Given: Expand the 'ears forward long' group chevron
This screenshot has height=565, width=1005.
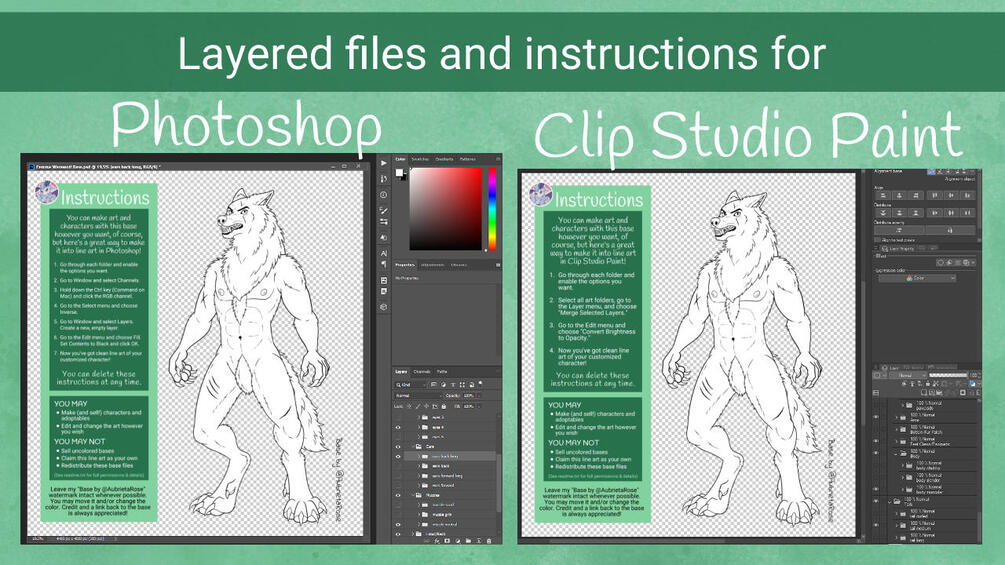Looking at the screenshot, I should [x=419, y=476].
